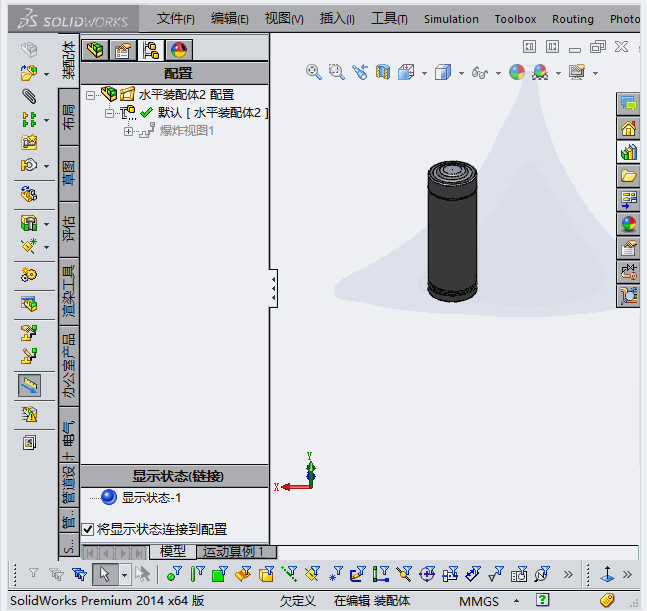
Task: Click the Previous View icon
Action: pos(360,72)
